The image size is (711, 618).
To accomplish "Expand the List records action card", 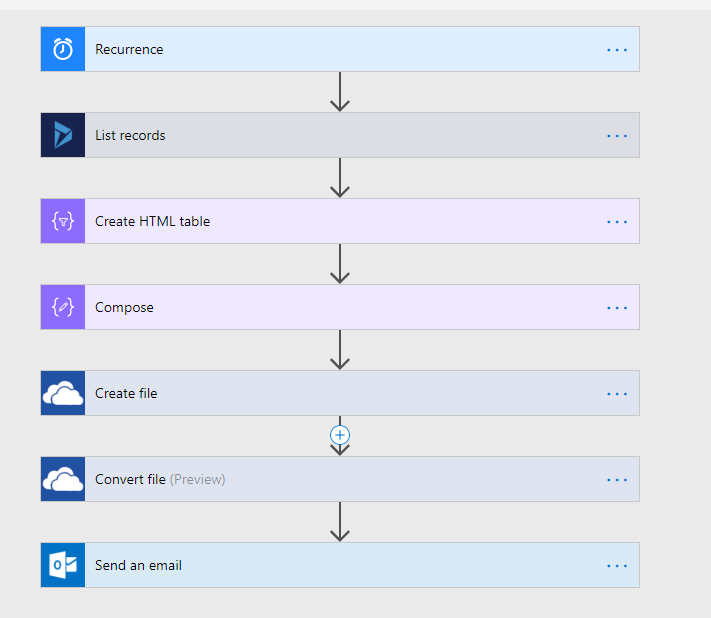I will [340, 135].
